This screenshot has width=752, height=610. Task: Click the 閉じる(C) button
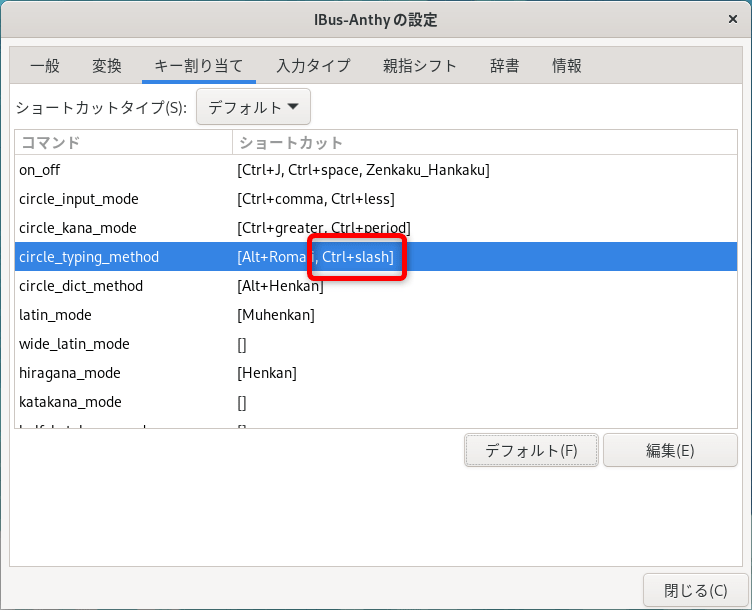[695, 590]
